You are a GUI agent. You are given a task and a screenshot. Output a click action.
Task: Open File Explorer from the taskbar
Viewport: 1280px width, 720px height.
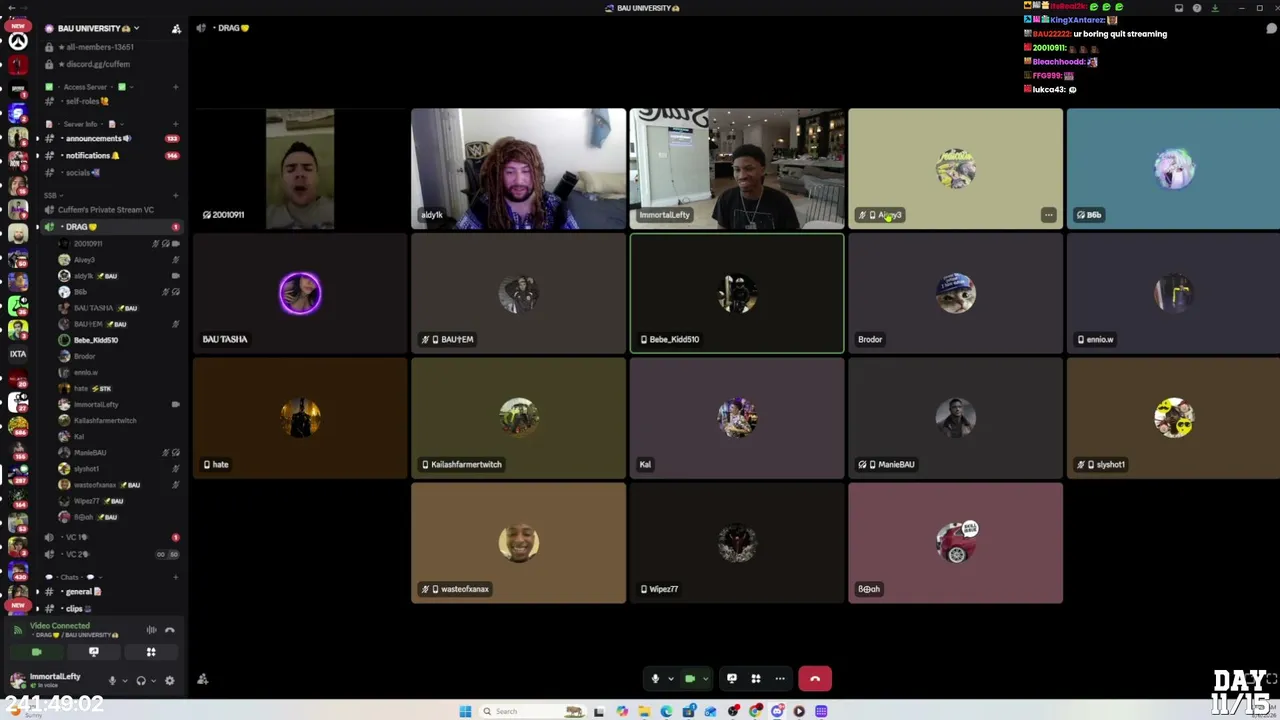click(x=643, y=711)
